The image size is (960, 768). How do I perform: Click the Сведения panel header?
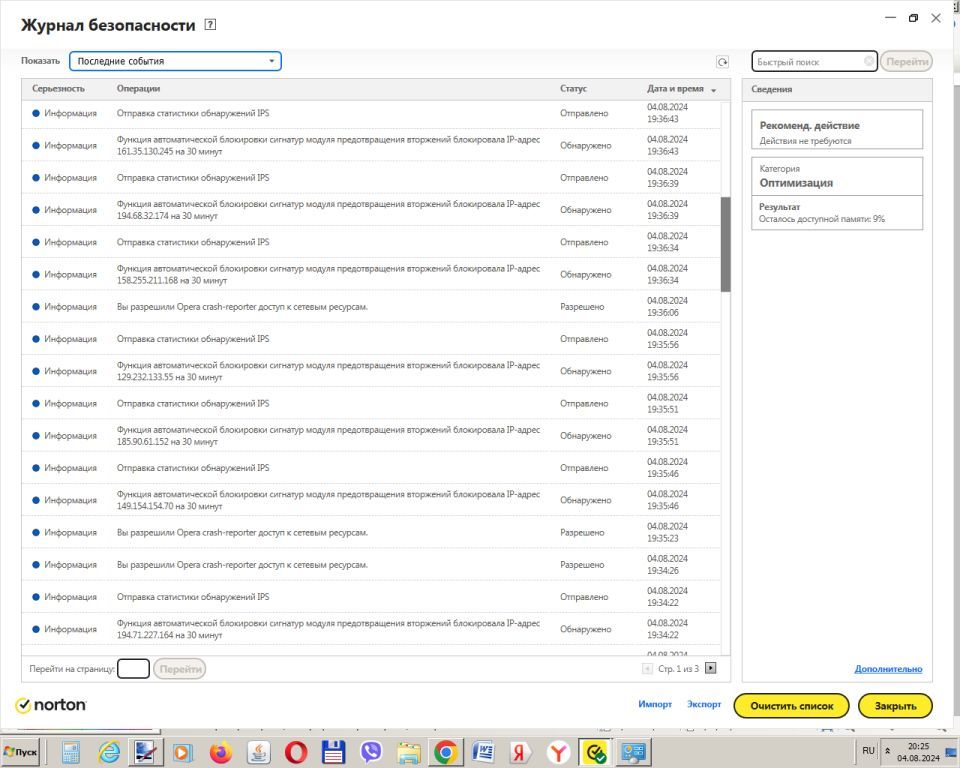[x=837, y=89]
